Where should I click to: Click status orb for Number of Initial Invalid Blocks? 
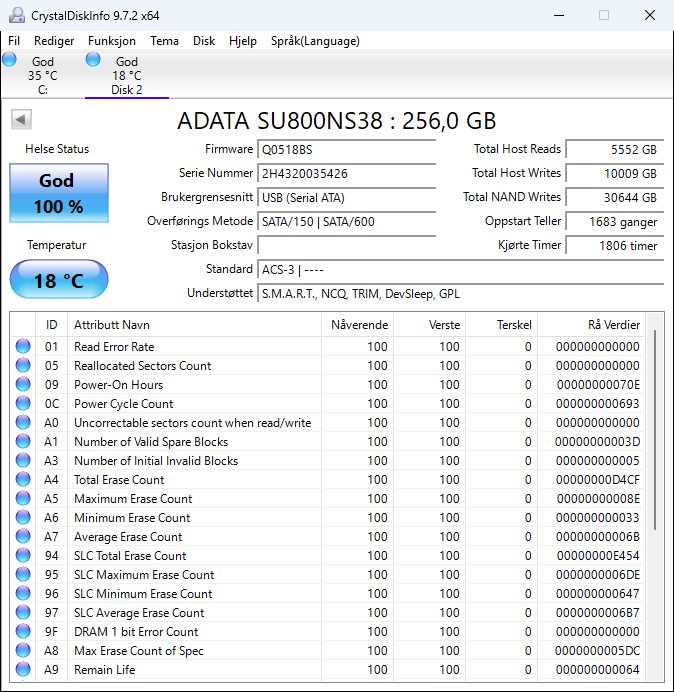[23, 460]
